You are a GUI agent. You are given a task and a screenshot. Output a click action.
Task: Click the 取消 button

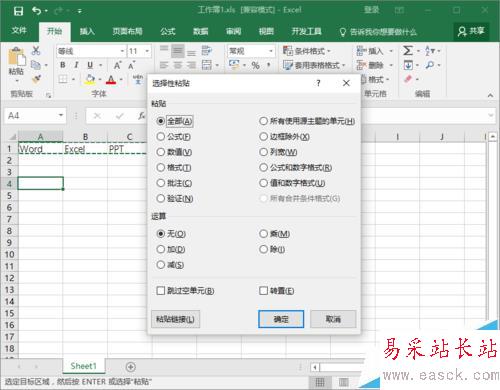[x=333, y=319]
